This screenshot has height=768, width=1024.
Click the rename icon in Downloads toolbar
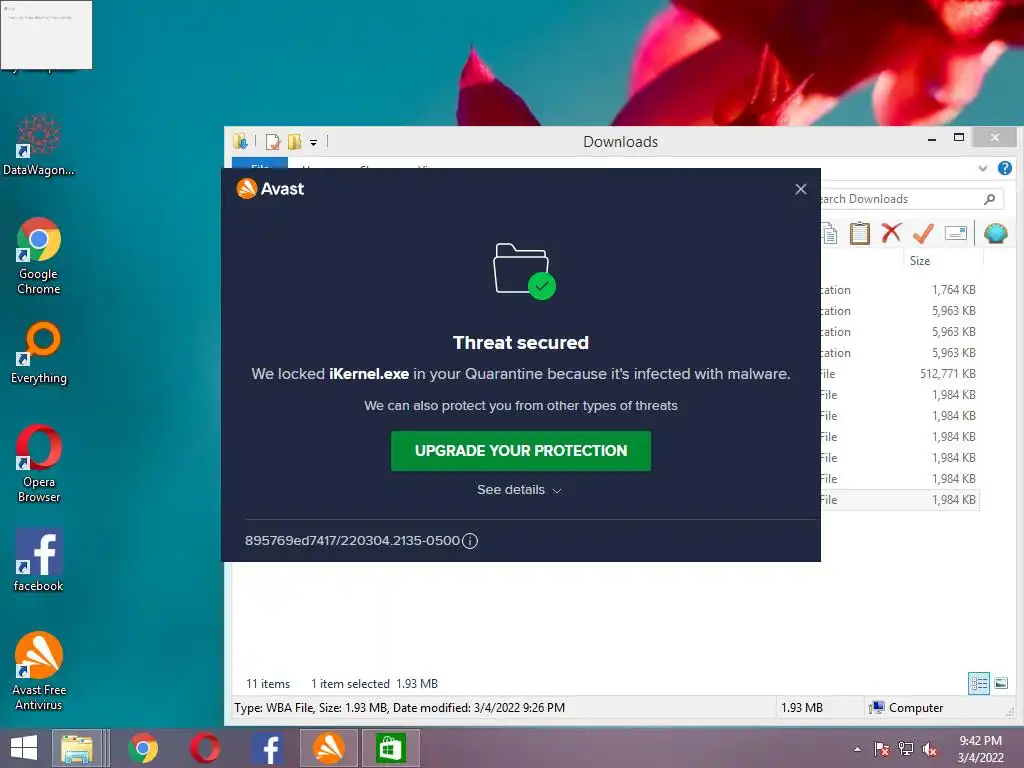tap(955, 233)
